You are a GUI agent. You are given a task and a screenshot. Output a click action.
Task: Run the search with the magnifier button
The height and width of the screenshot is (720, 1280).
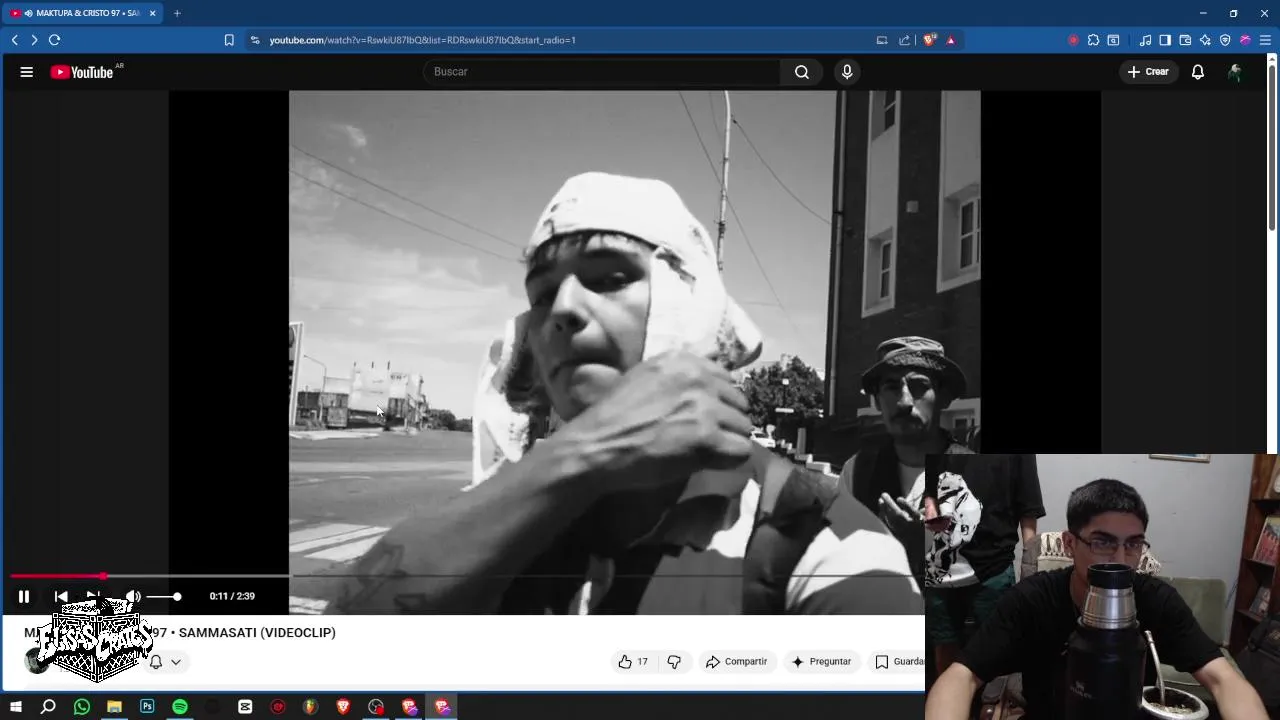pyautogui.click(x=802, y=72)
